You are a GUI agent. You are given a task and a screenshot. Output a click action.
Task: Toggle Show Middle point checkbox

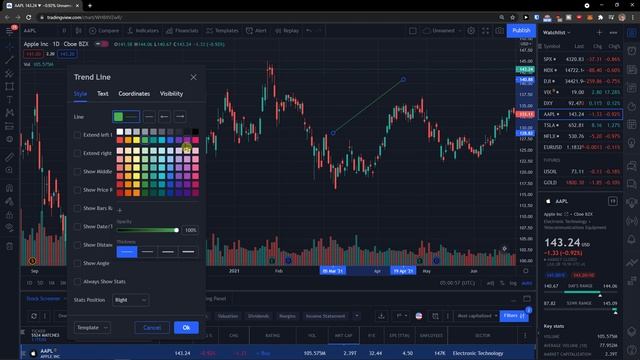pos(78,171)
